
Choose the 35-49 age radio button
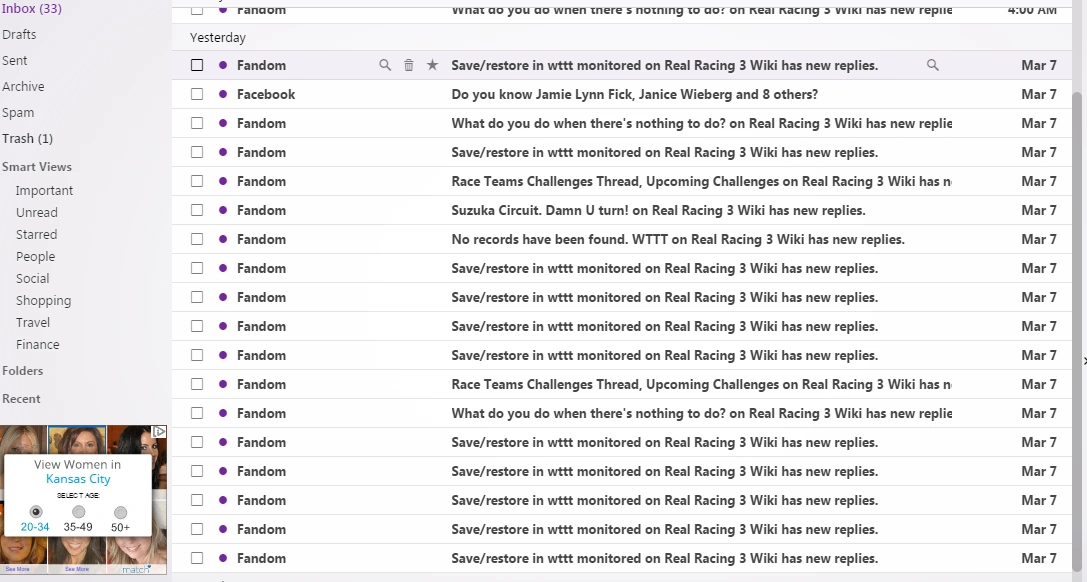click(x=78, y=513)
